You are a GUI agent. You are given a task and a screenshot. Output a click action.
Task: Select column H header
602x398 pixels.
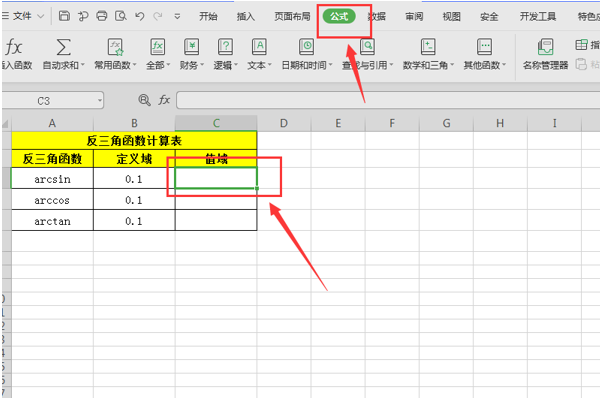tap(500, 123)
